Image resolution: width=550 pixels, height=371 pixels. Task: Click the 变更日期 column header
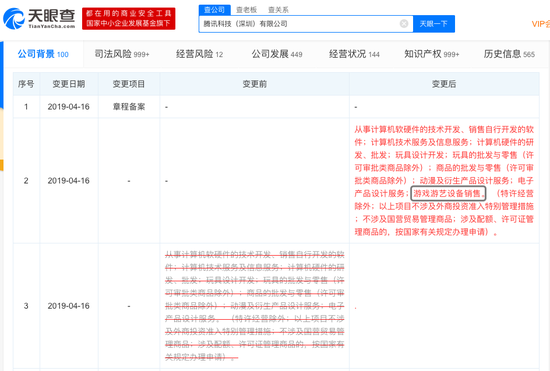coord(69,84)
